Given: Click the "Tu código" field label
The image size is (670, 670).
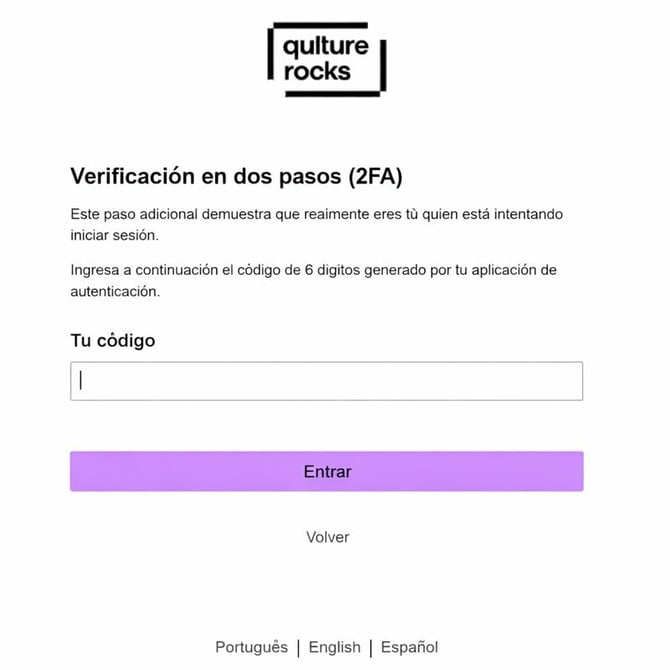Looking at the screenshot, I should (x=112, y=340).
